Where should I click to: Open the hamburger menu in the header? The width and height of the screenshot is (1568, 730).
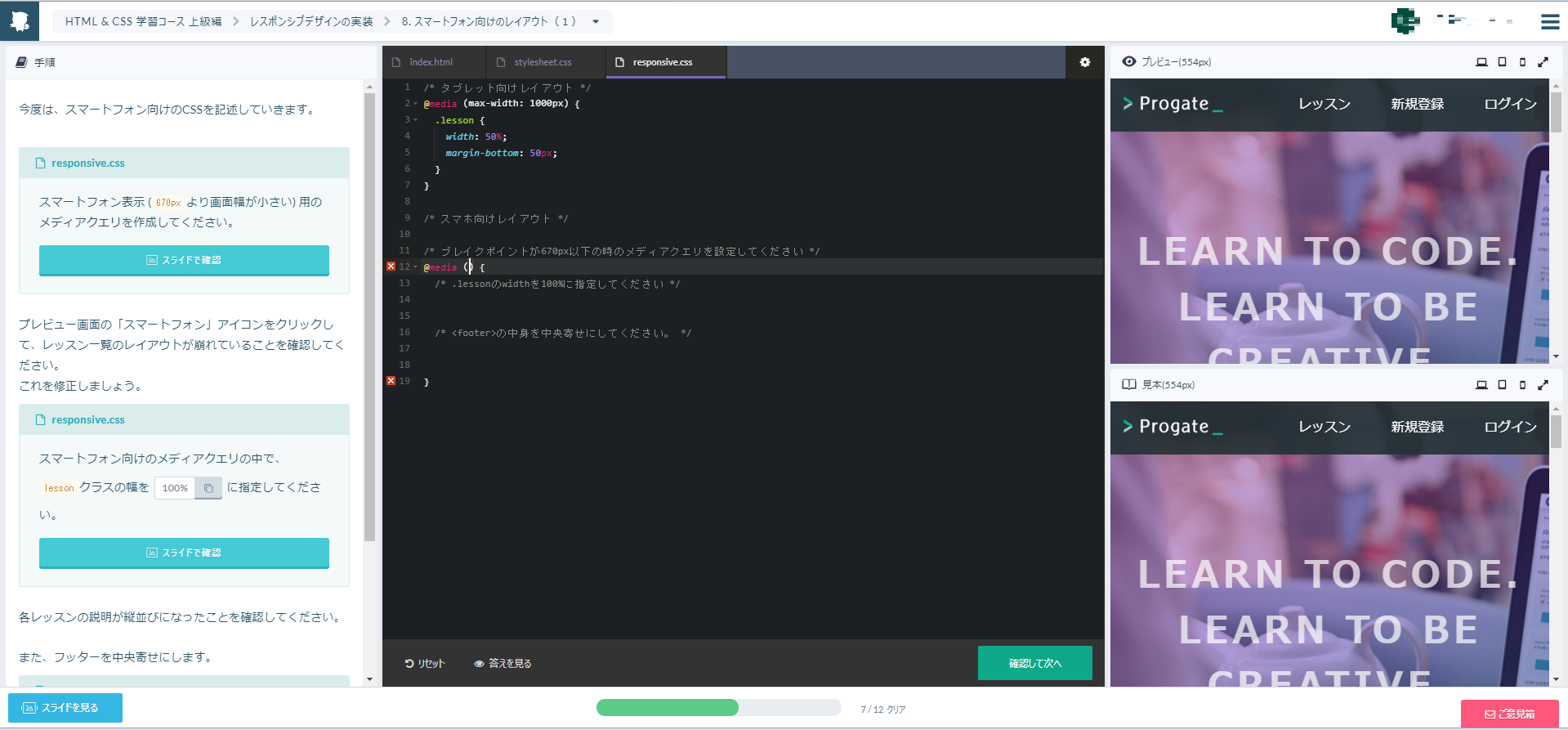1550,21
